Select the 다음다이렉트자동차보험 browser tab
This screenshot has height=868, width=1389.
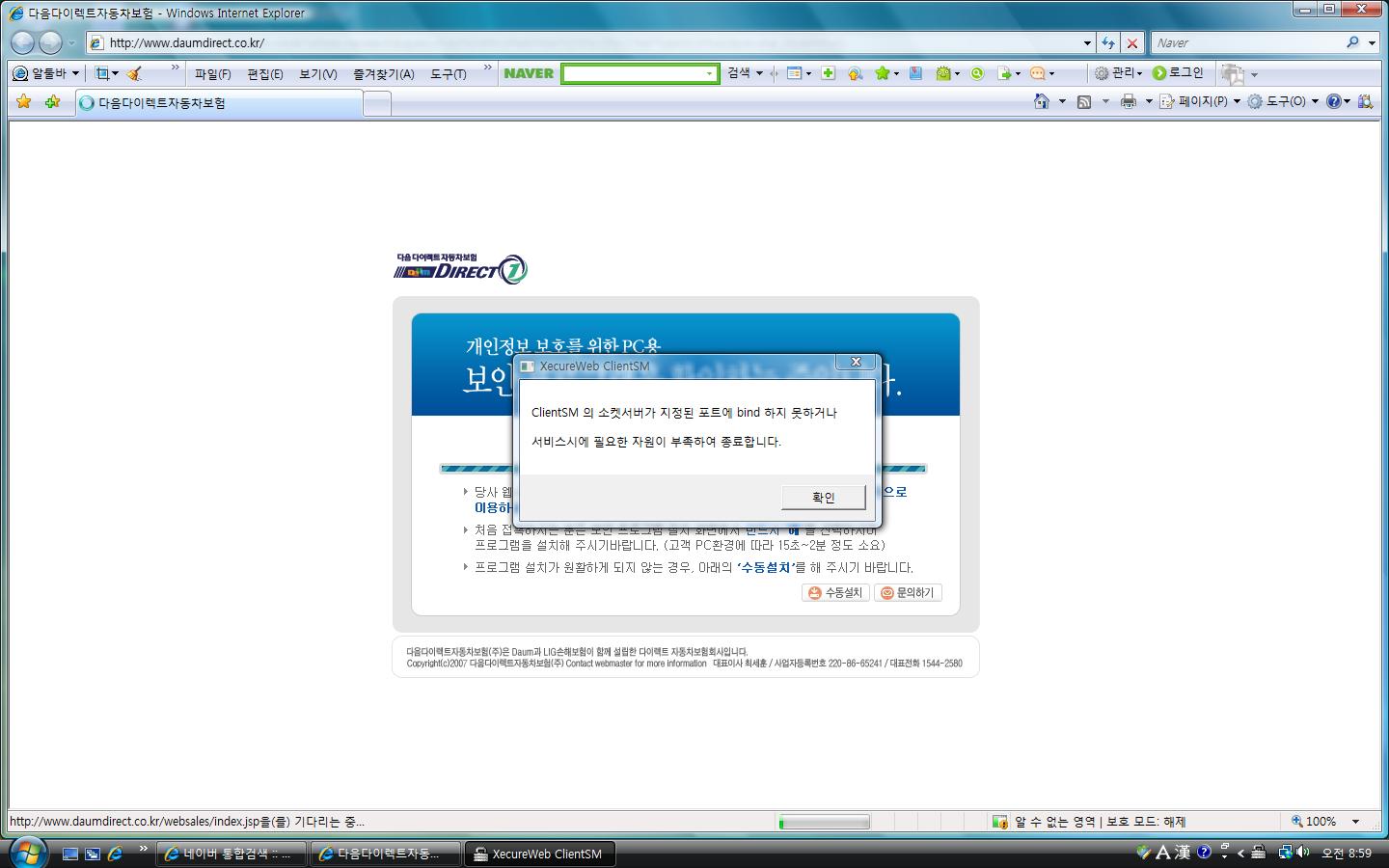coord(218,102)
